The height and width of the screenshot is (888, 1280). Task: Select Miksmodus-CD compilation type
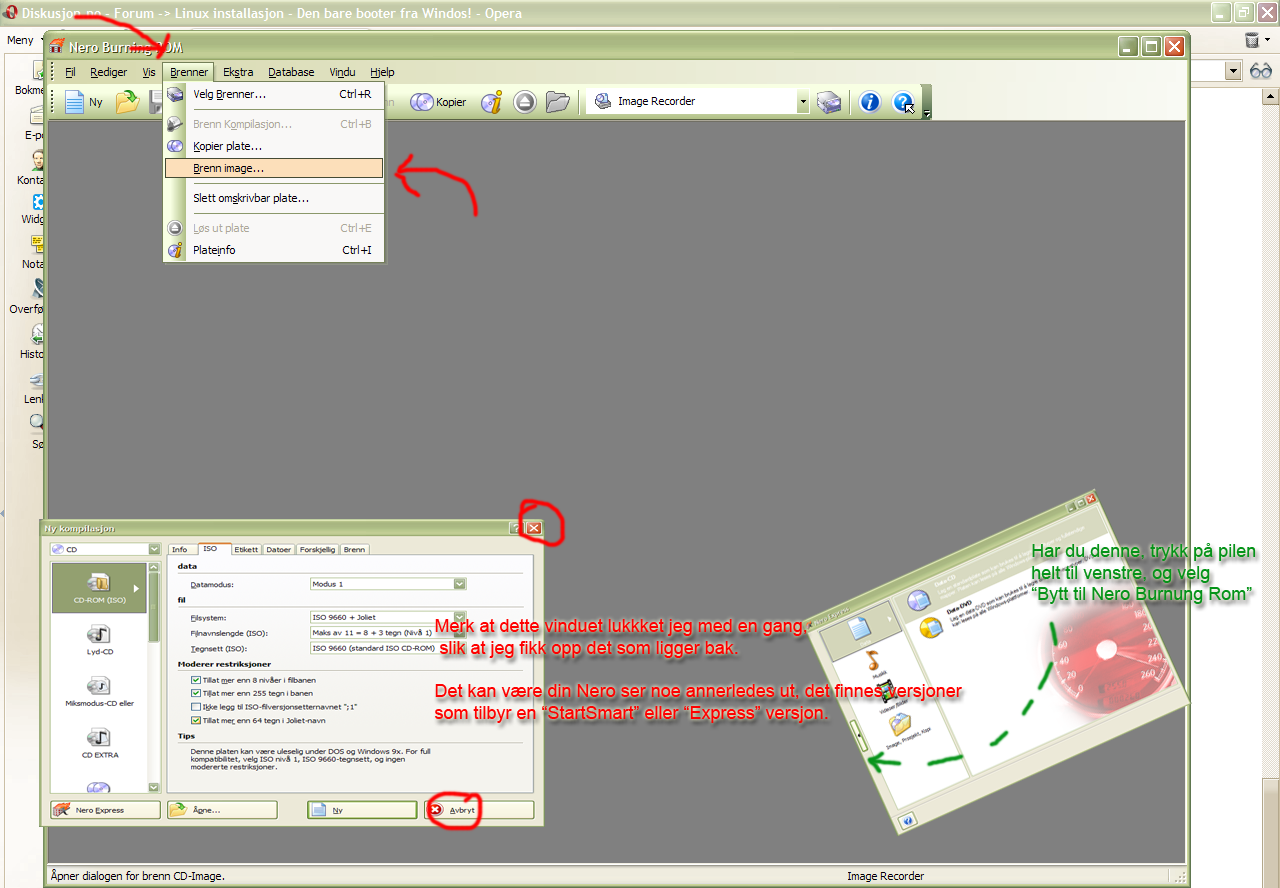(99, 692)
